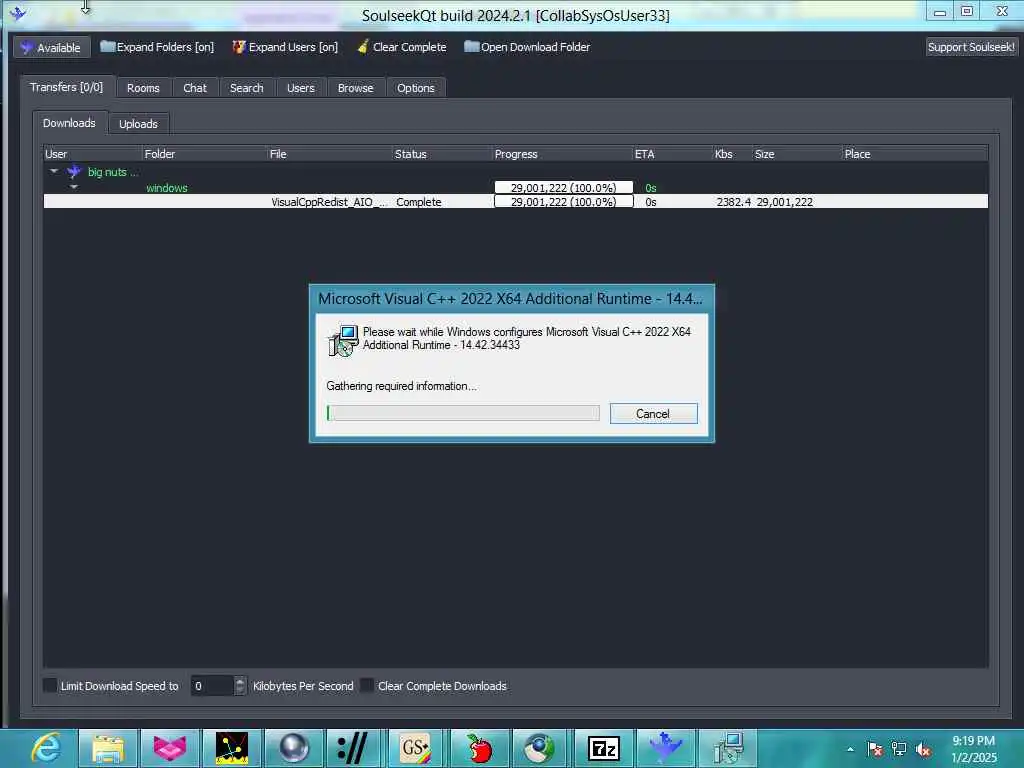Open the GS taskbar application
Image resolution: width=1024 pixels, height=768 pixels.
(x=417, y=748)
